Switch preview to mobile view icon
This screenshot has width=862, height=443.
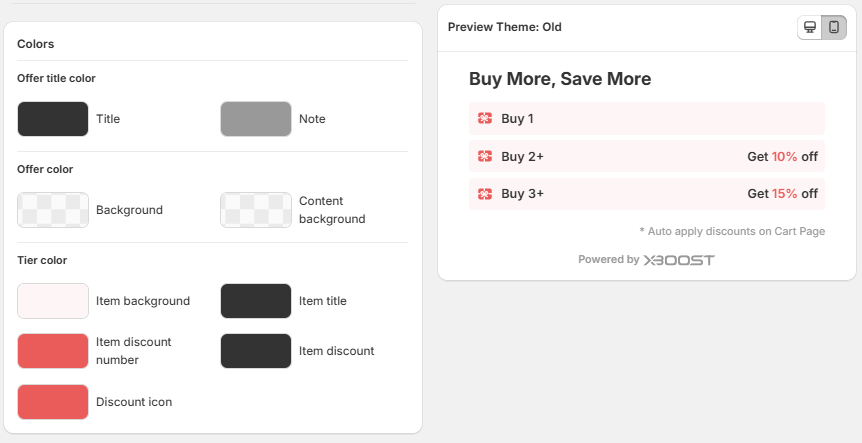(833, 27)
